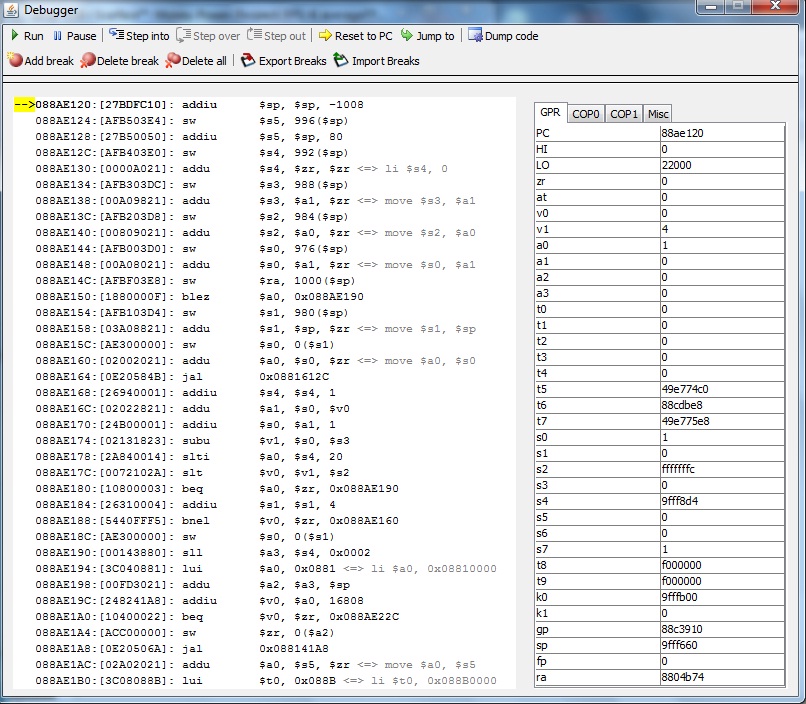Open the Misc registers tab
The image size is (806, 704).
pyautogui.click(x=657, y=114)
